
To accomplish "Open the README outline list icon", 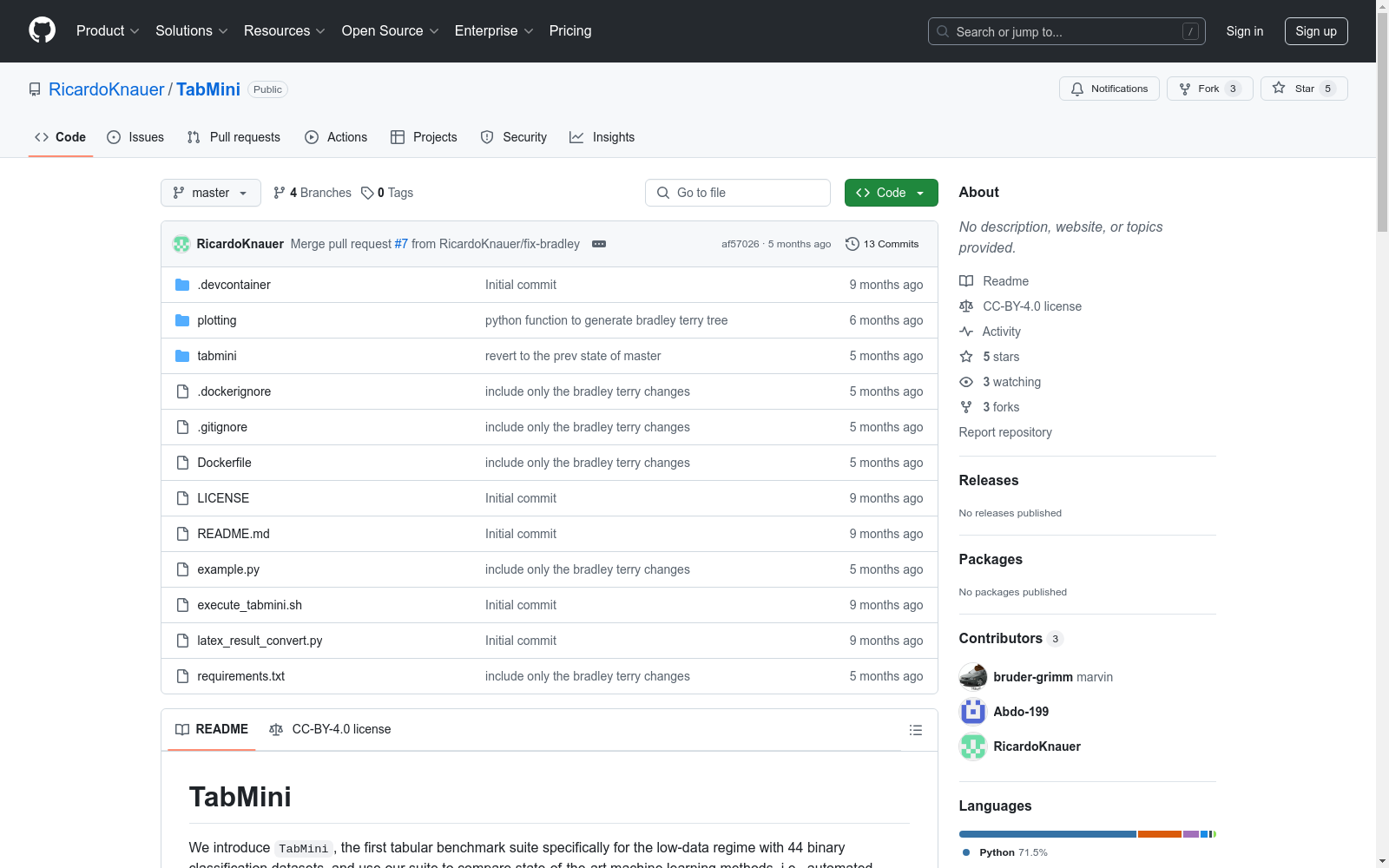I will click(x=915, y=730).
